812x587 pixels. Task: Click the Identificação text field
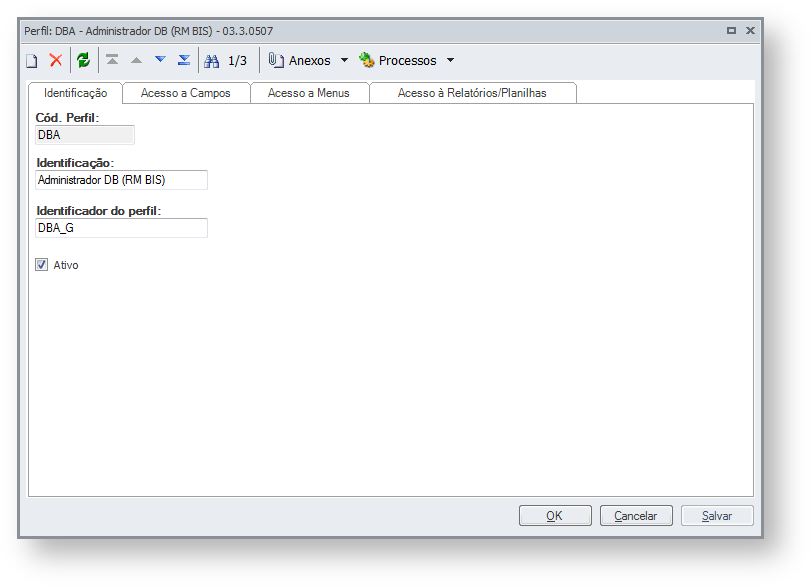[121, 180]
